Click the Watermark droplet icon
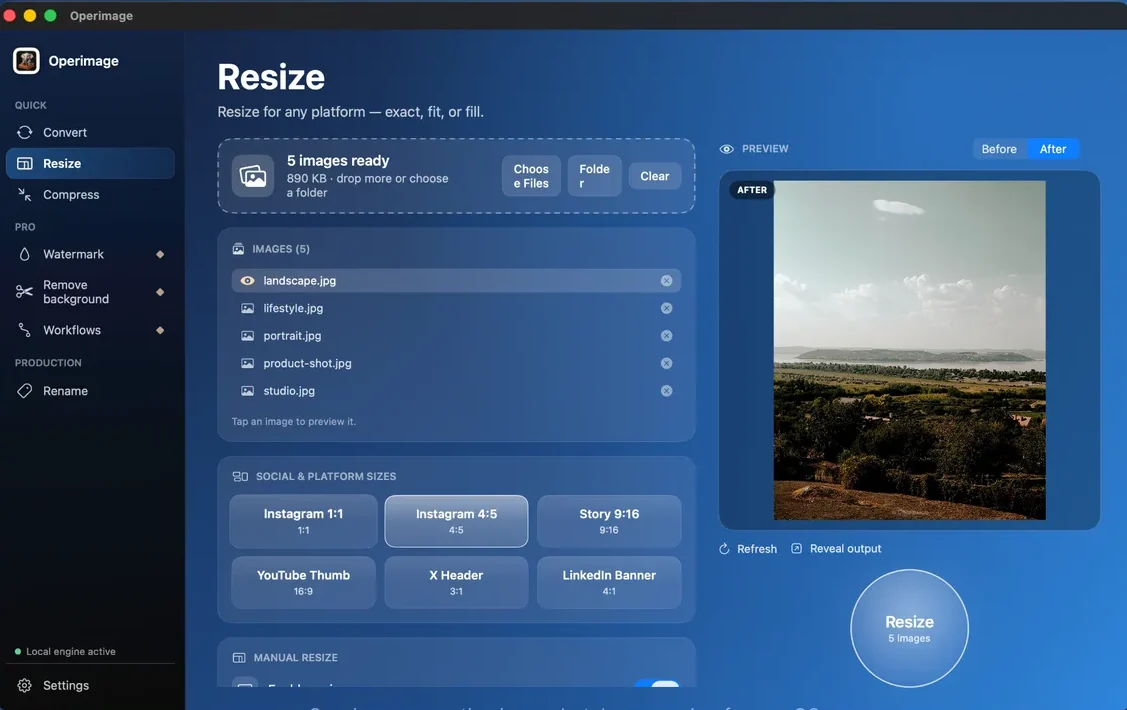The width and height of the screenshot is (1127, 710). tap(24, 254)
